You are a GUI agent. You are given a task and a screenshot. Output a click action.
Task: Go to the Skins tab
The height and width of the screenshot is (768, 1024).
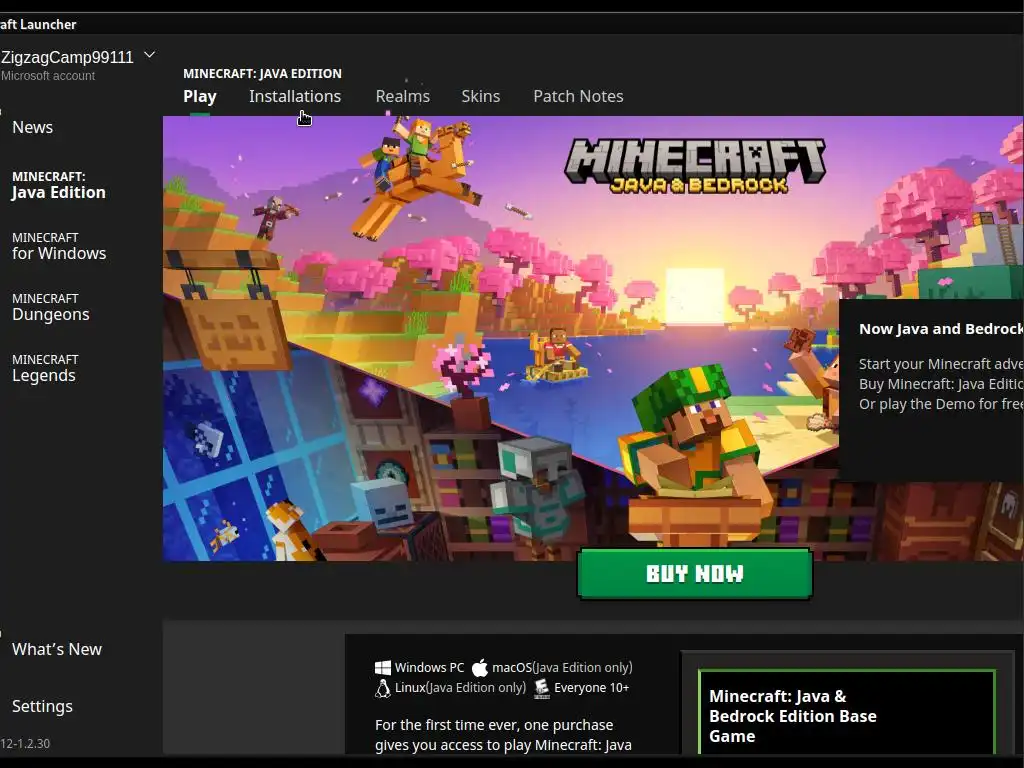481,97
